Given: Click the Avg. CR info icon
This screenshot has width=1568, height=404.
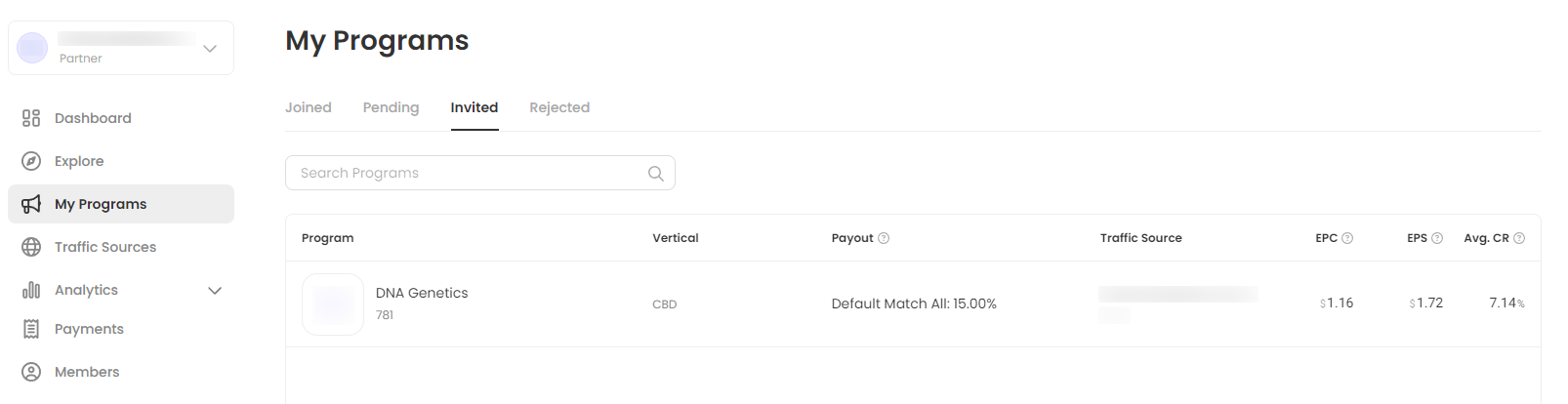Looking at the screenshot, I should 1519,238.
